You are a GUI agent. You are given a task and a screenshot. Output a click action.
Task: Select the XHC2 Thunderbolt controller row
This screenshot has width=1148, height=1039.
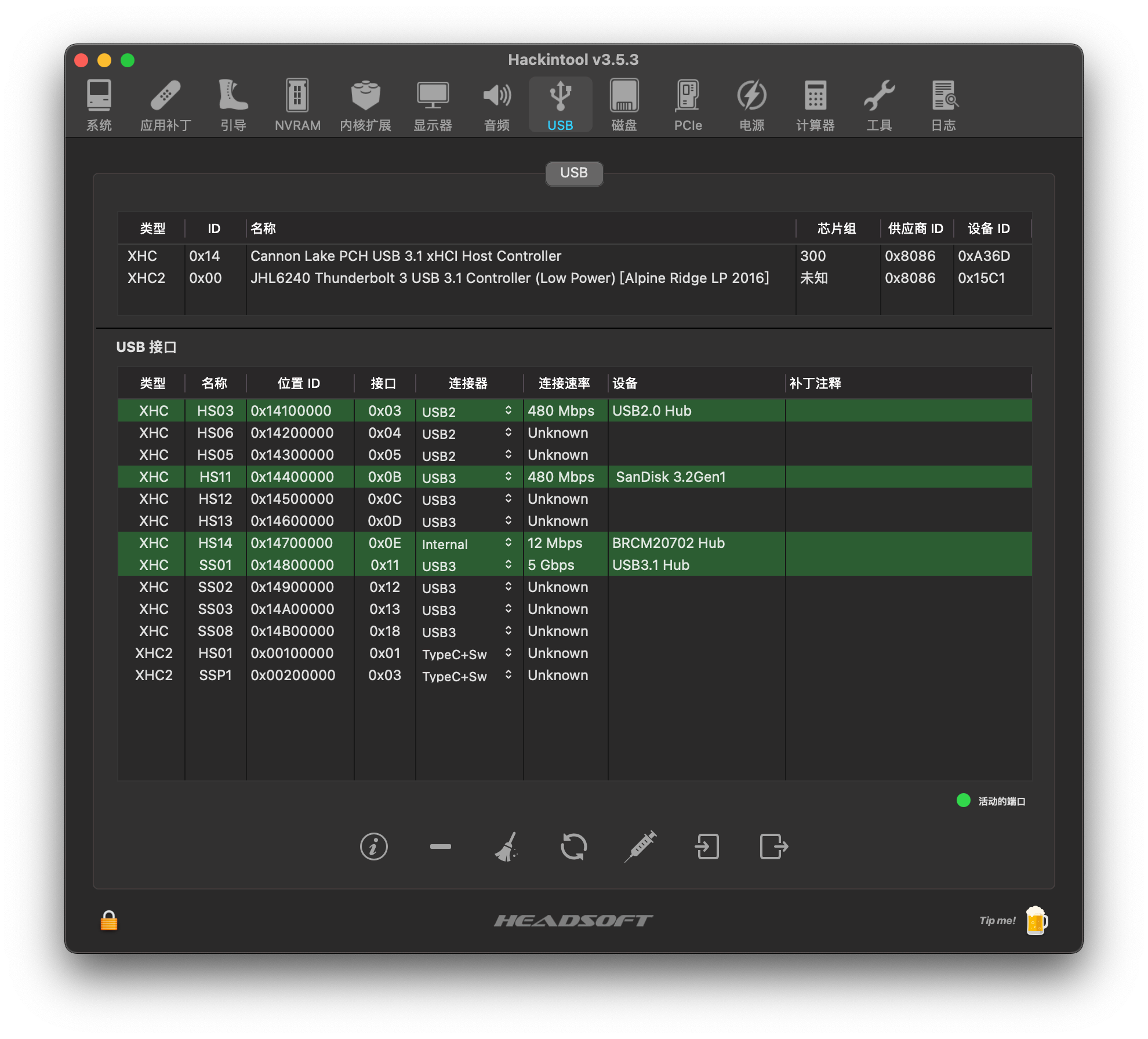pyautogui.click(x=509, y=278)
